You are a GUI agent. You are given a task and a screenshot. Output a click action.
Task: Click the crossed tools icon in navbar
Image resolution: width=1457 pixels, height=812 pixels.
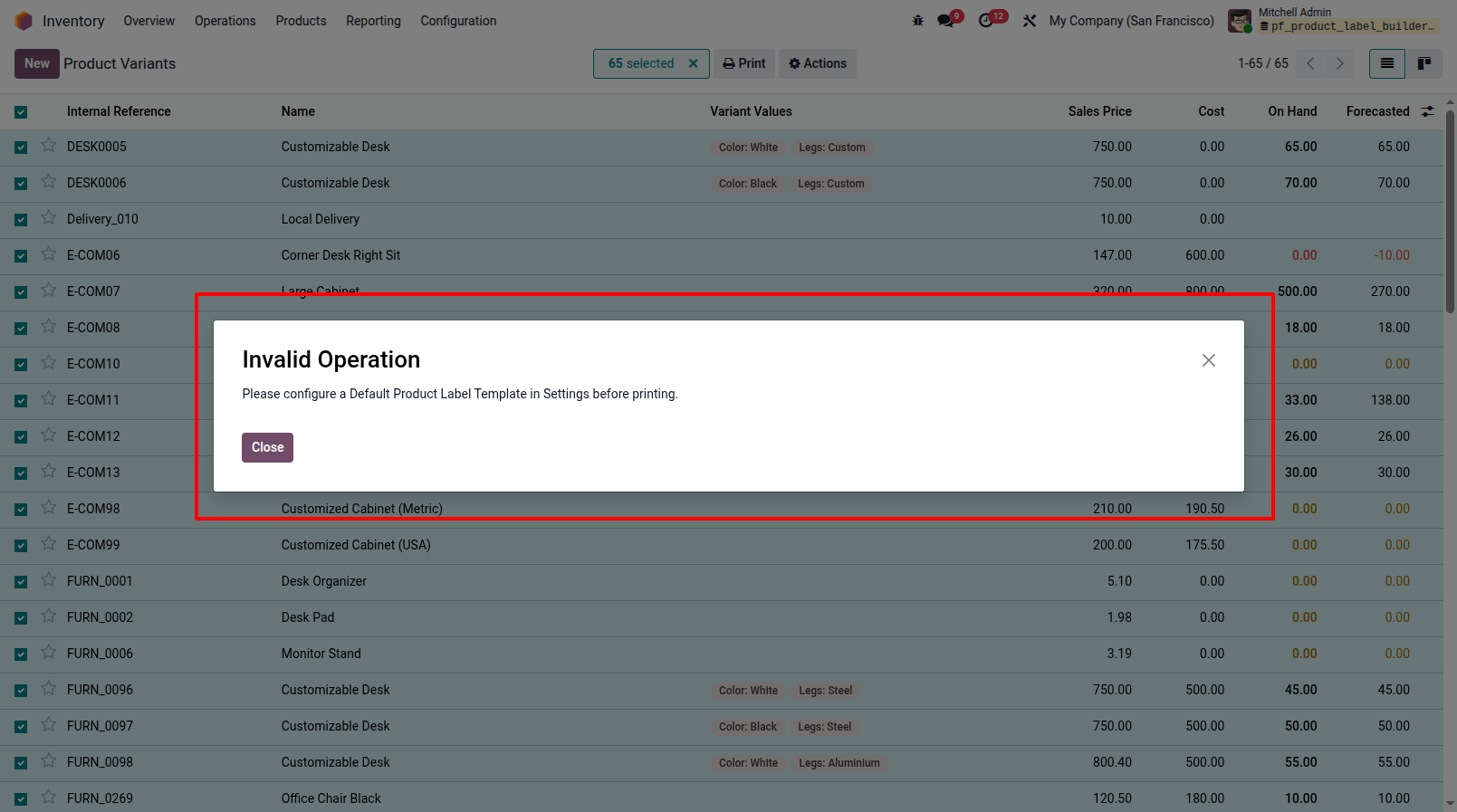[1030, 21]
